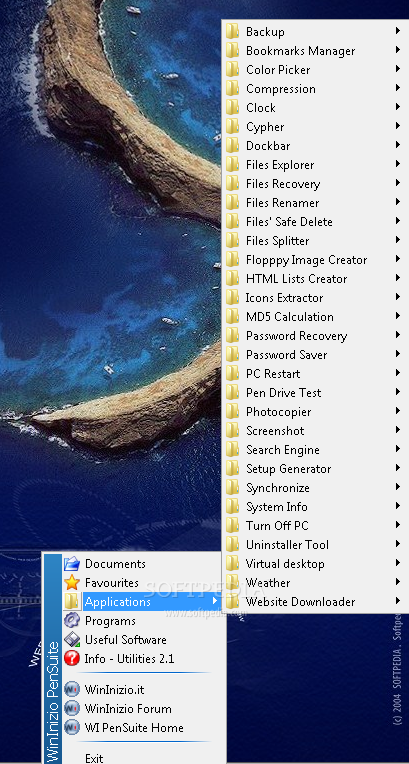Click the Programs gear icon
The width and height of the screenshot is (409, 764).
(x=72, y=621)
